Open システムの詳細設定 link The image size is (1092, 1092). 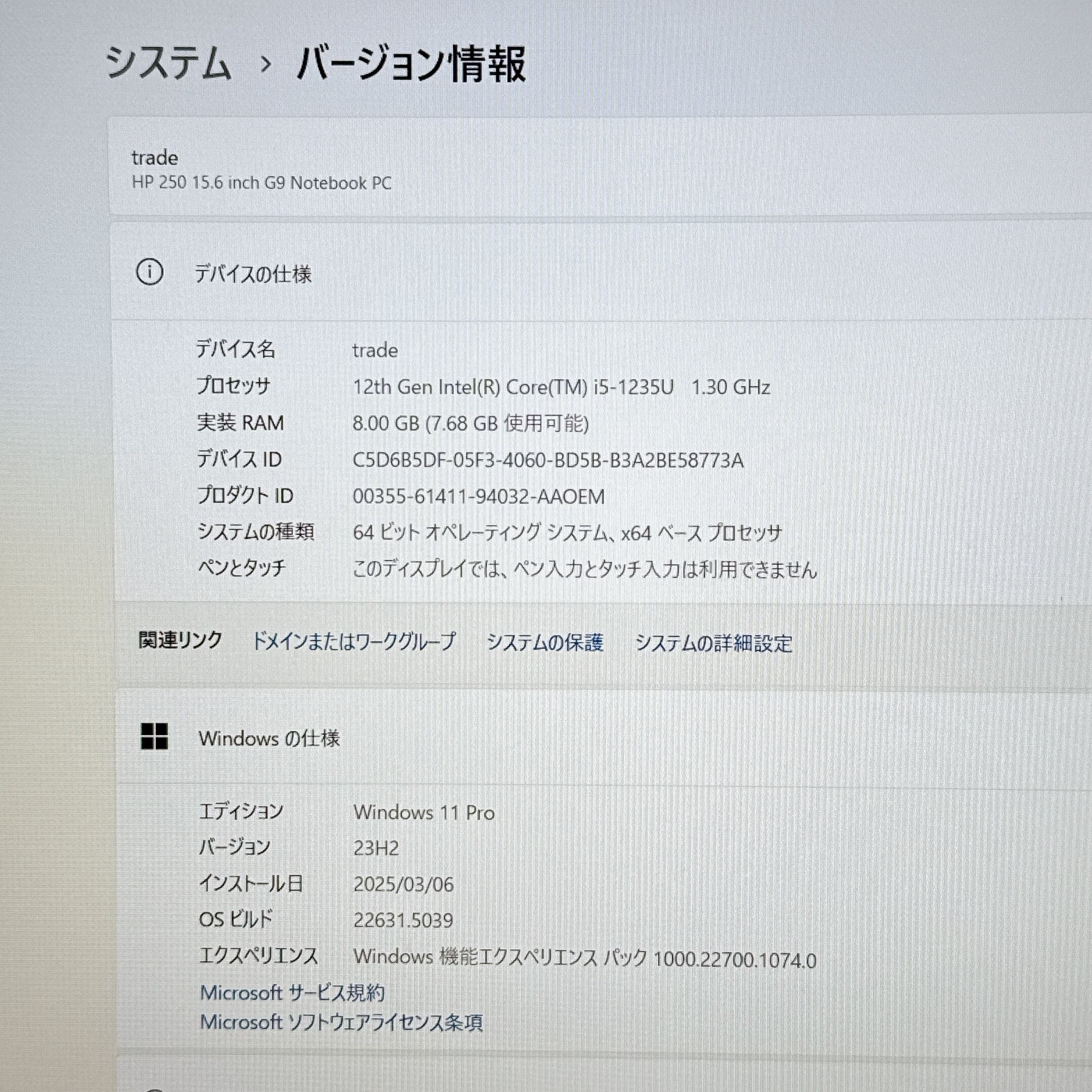point(713,643)
